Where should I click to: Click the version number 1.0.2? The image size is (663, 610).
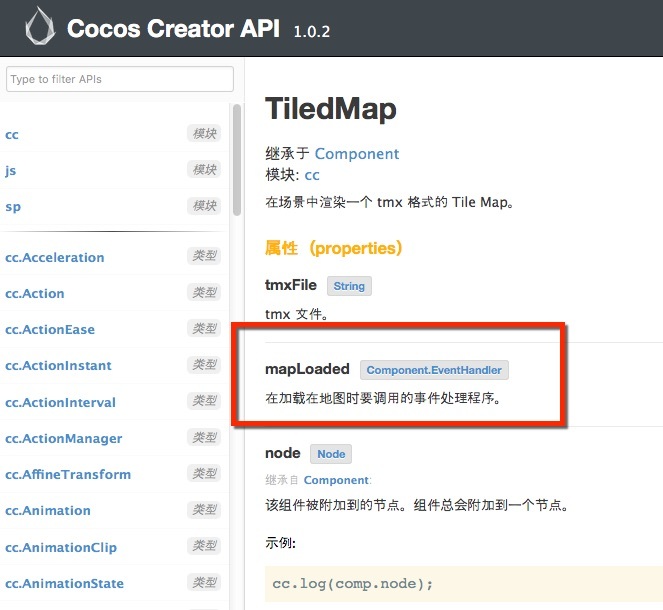(x=312, y=32)
